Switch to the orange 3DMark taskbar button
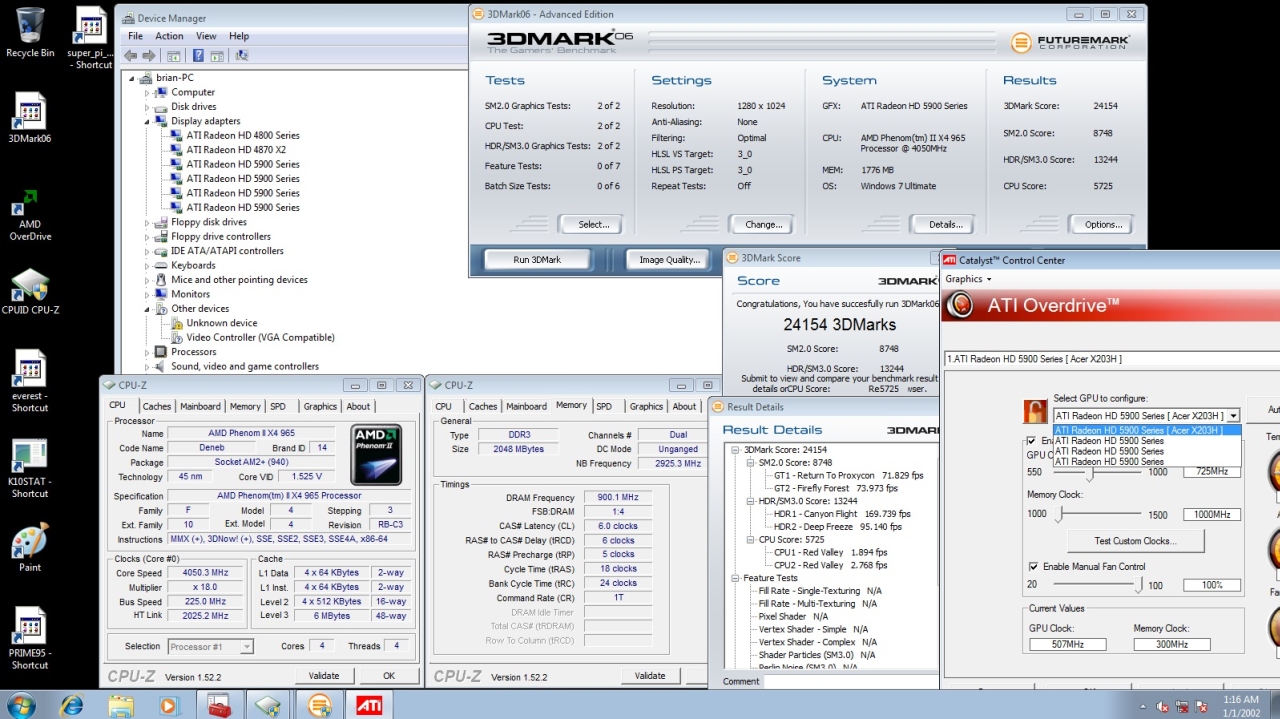The height and width of the screenshot is (719, 1280). tap(319, 706)
